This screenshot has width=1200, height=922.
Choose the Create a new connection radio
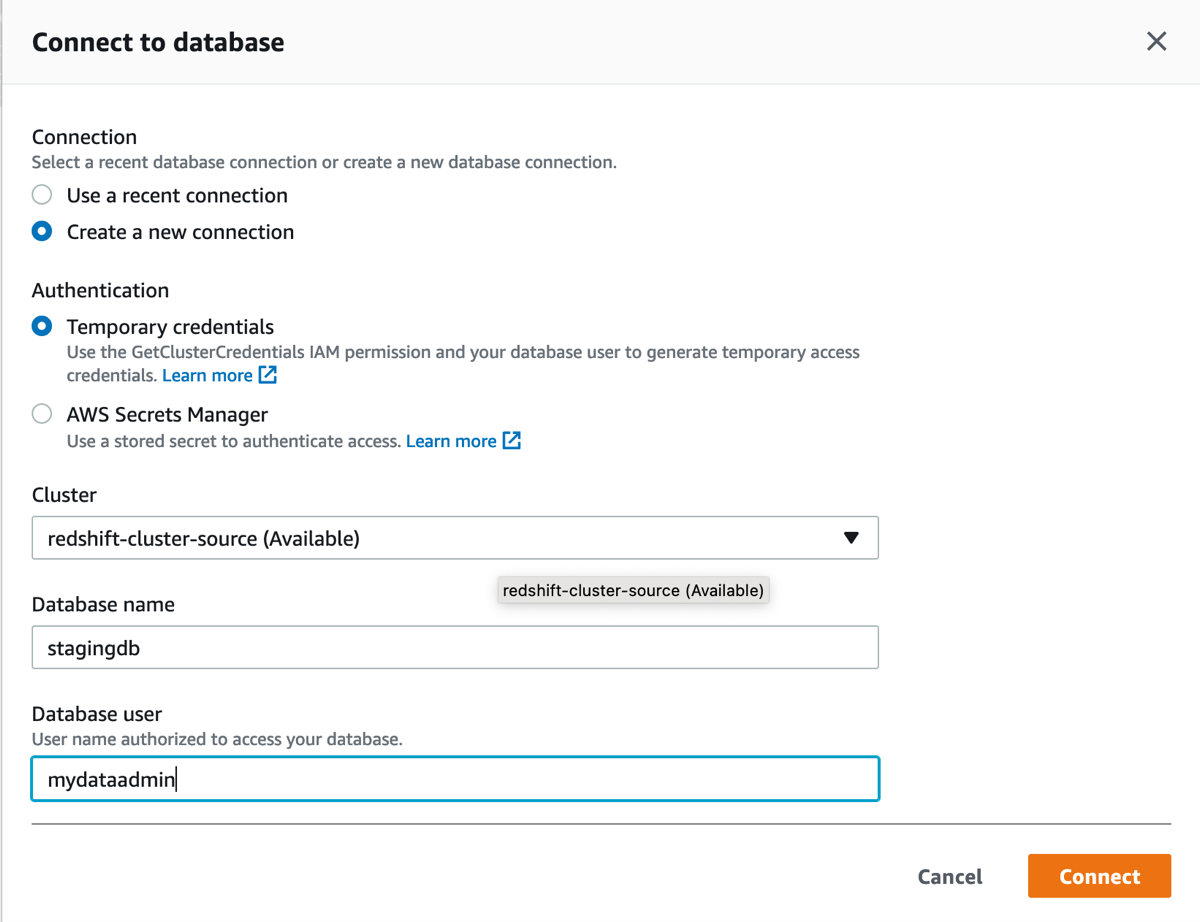coord(42,232)
